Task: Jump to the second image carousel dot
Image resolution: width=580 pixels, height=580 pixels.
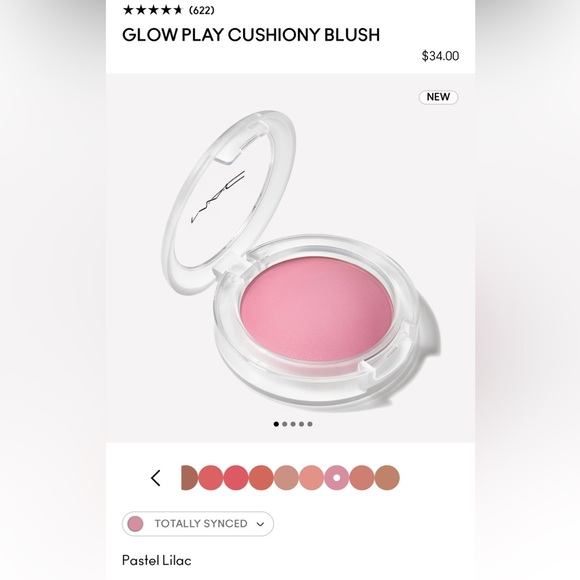Action: coord(285,424)
